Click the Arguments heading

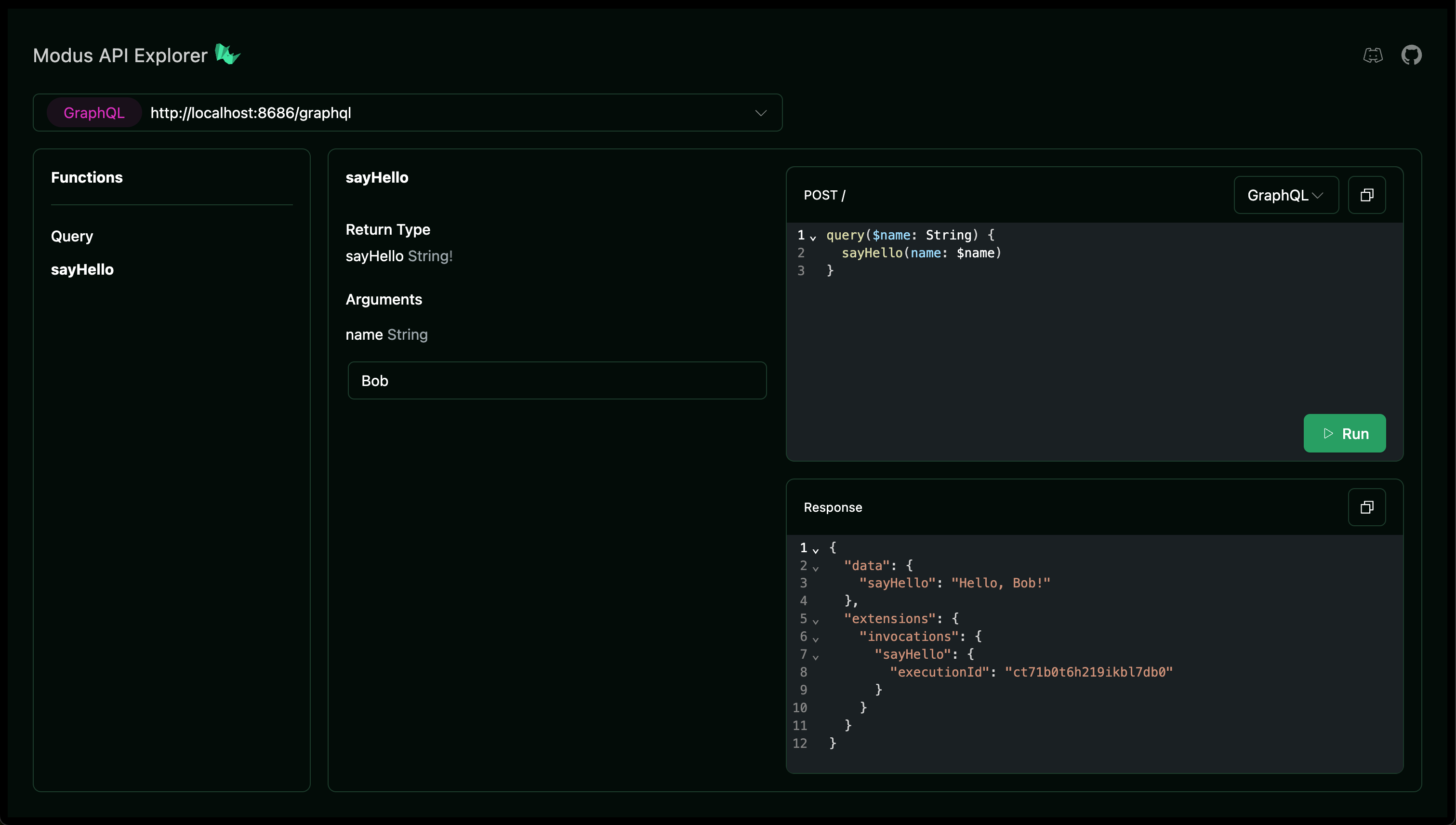pyautogui.click(x=384, y=299)
